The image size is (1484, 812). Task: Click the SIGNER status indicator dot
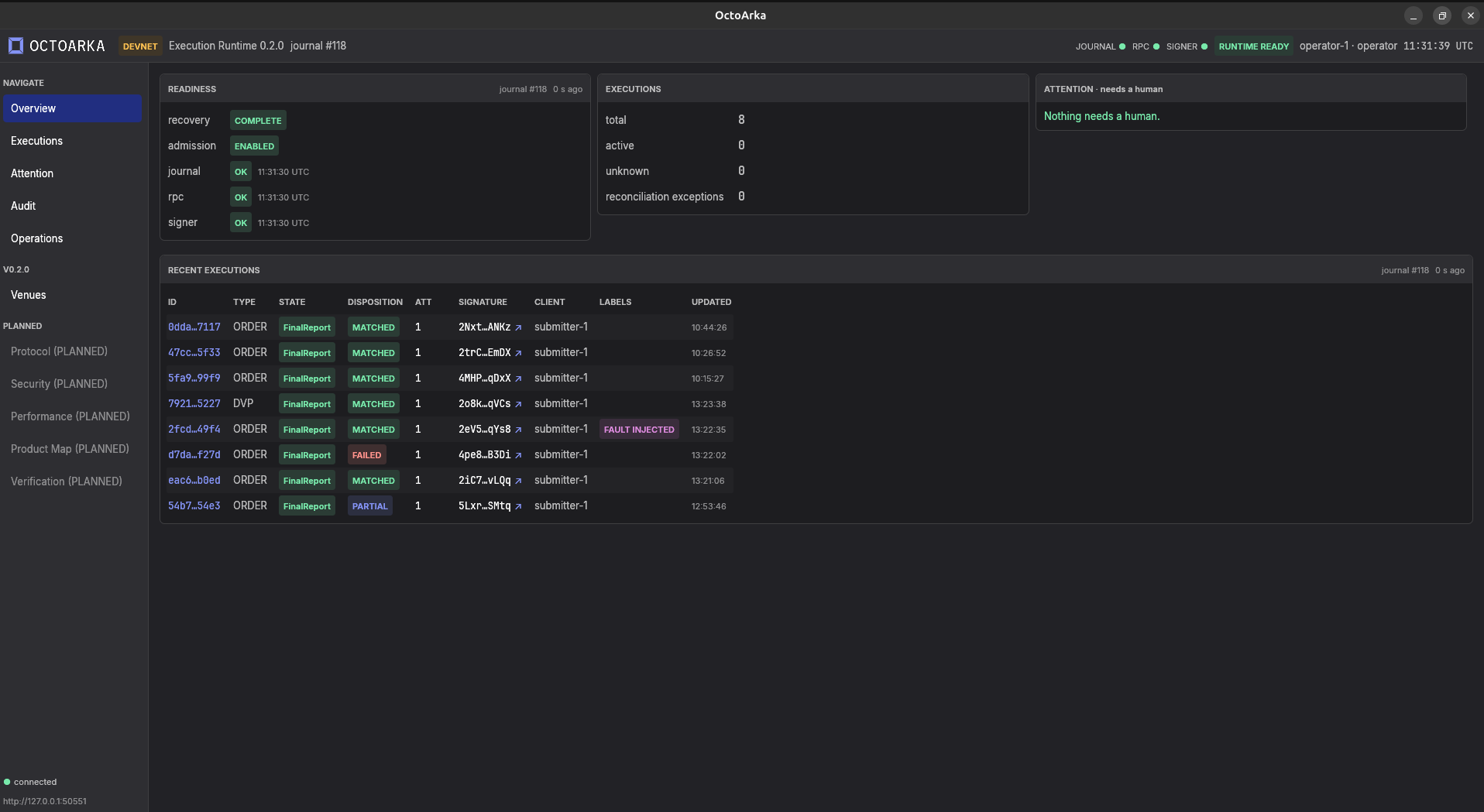click(1204, 46)
